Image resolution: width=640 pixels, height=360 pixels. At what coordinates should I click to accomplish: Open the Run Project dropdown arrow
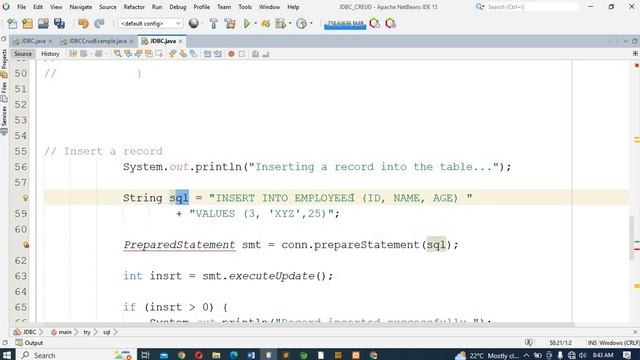[x=256, y=24]
